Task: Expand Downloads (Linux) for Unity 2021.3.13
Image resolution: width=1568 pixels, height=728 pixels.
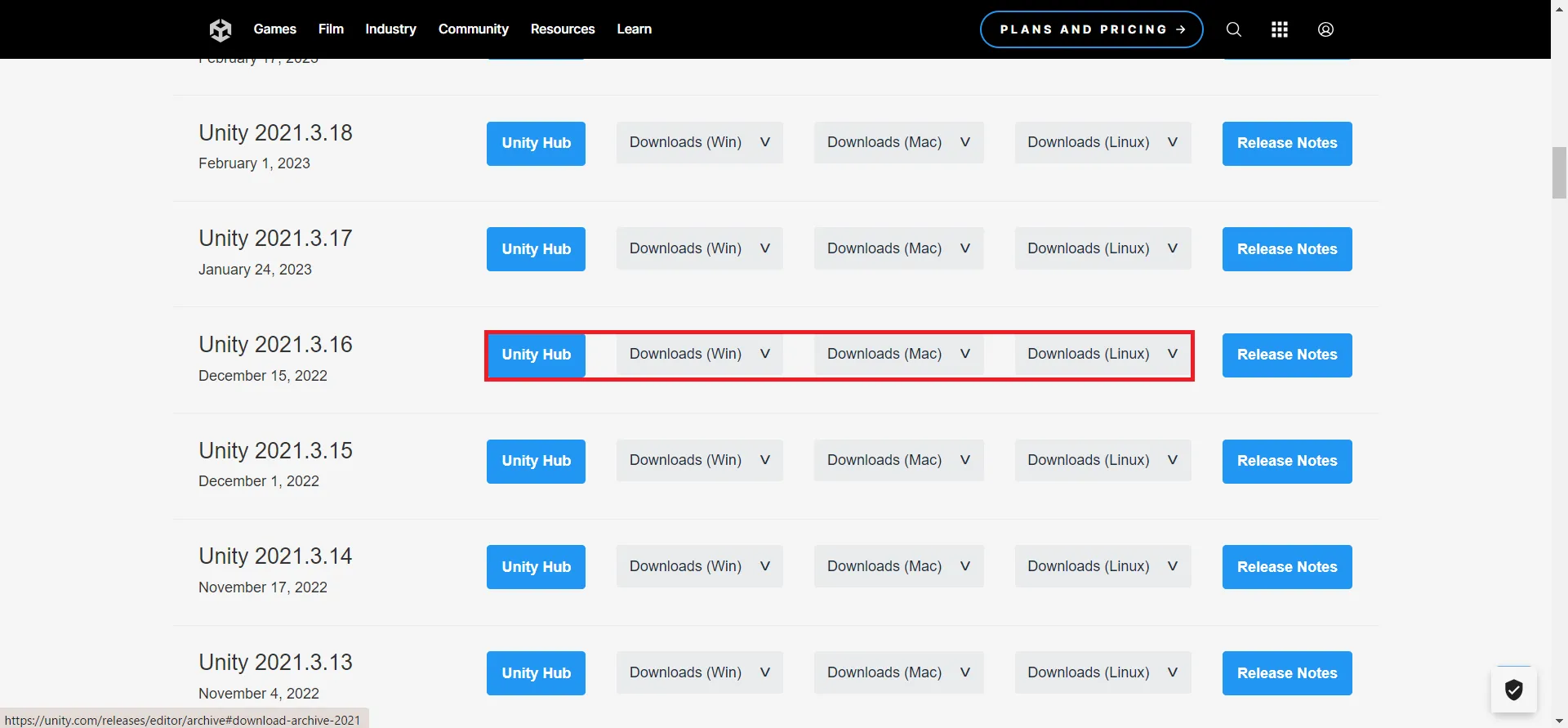Action: [x=1102, y=672]
